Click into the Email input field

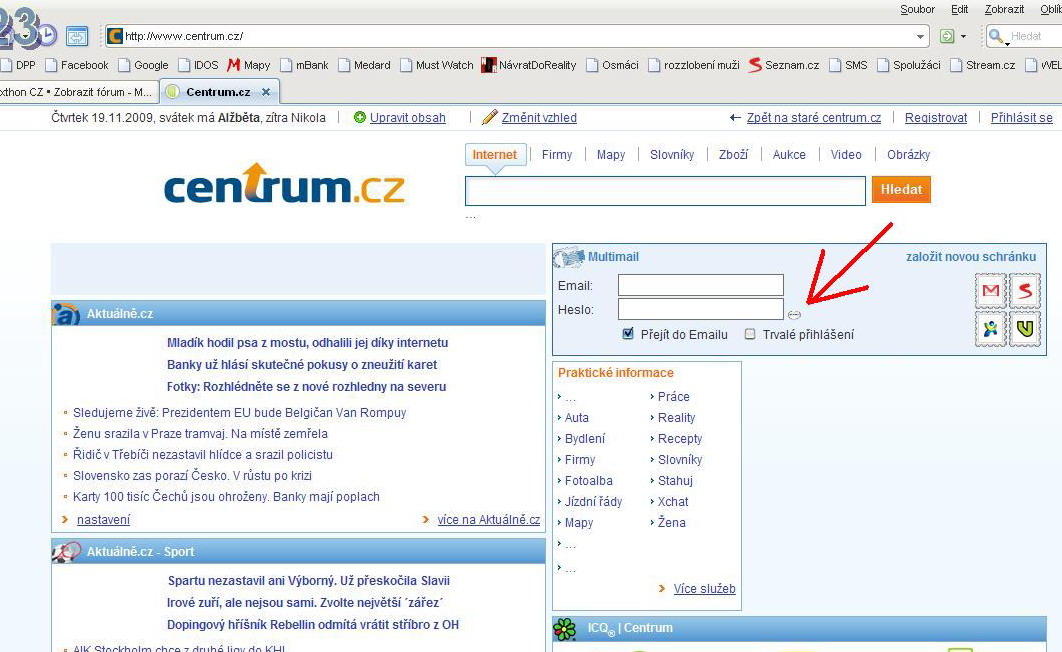700,286
